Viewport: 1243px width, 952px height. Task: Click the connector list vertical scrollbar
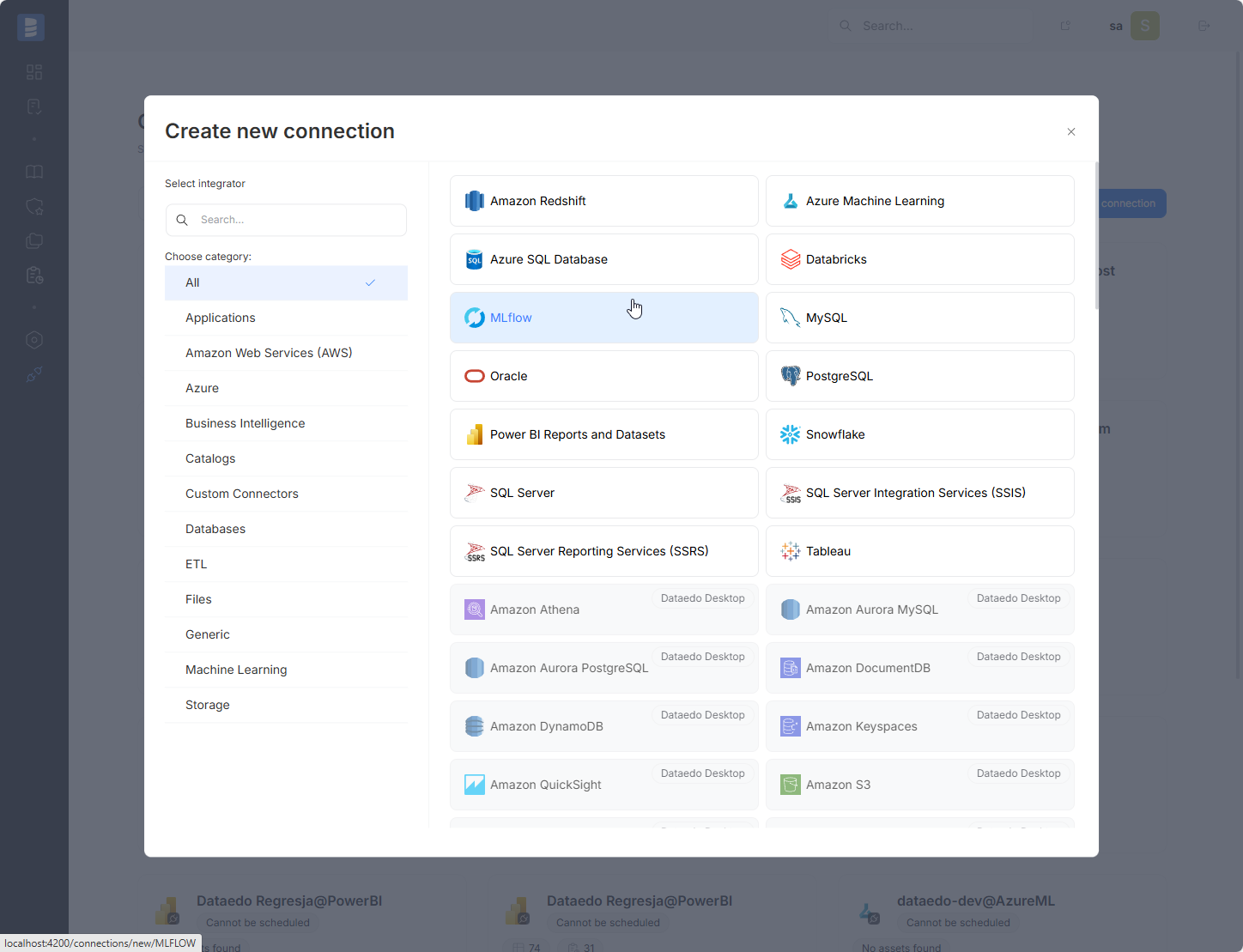(x=1095, y=236)
